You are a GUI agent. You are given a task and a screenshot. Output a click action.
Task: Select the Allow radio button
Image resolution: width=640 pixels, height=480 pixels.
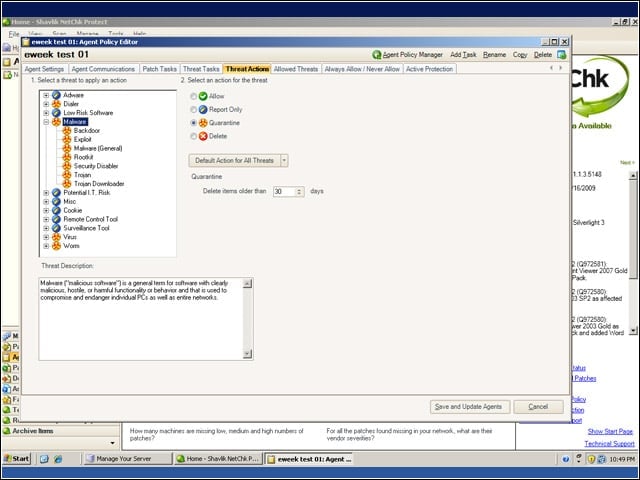coord(193,96)
